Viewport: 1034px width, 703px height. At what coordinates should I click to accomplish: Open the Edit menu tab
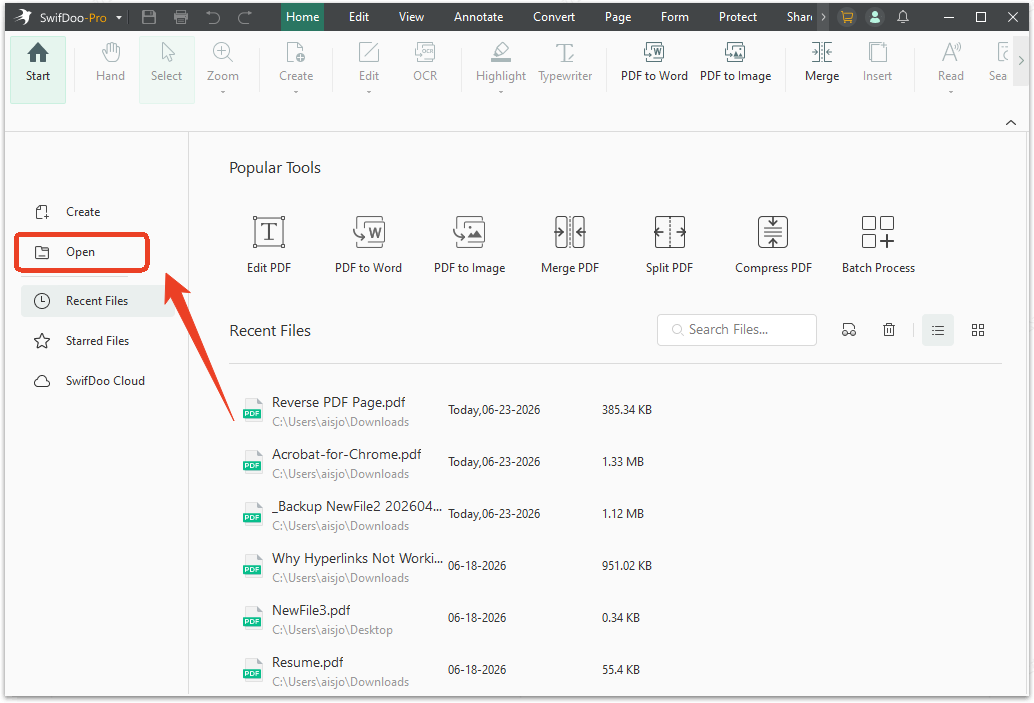point(359,17)
